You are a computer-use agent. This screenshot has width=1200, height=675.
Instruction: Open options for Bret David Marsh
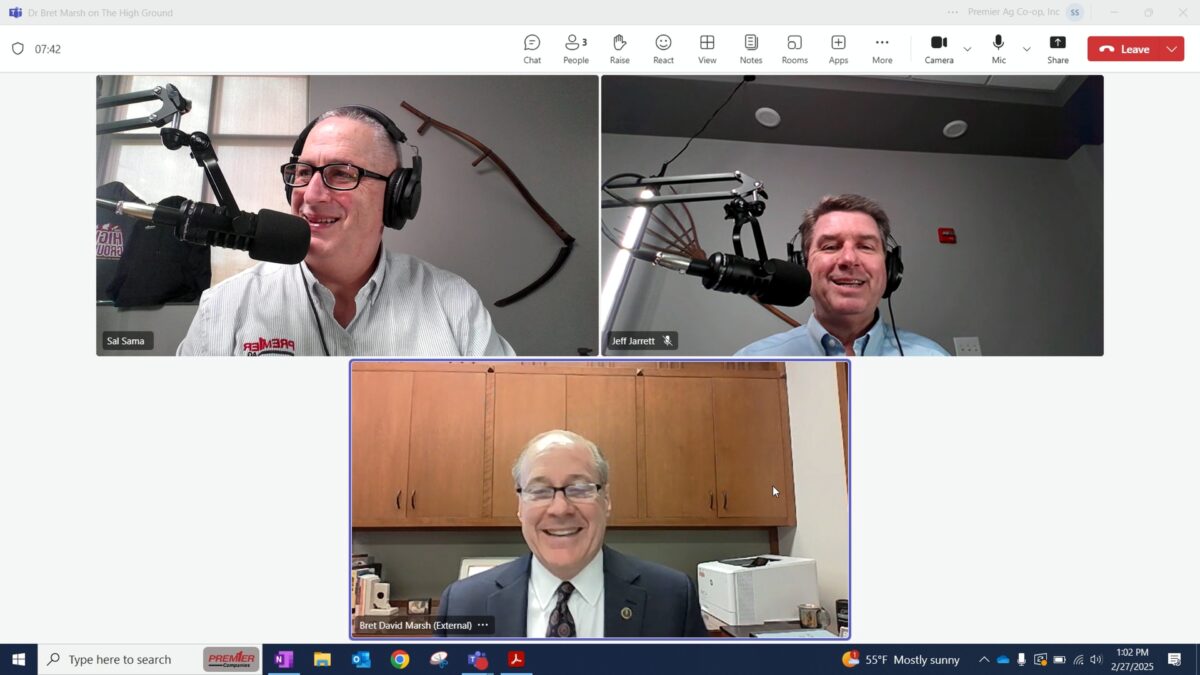click(x=483, y=625)
